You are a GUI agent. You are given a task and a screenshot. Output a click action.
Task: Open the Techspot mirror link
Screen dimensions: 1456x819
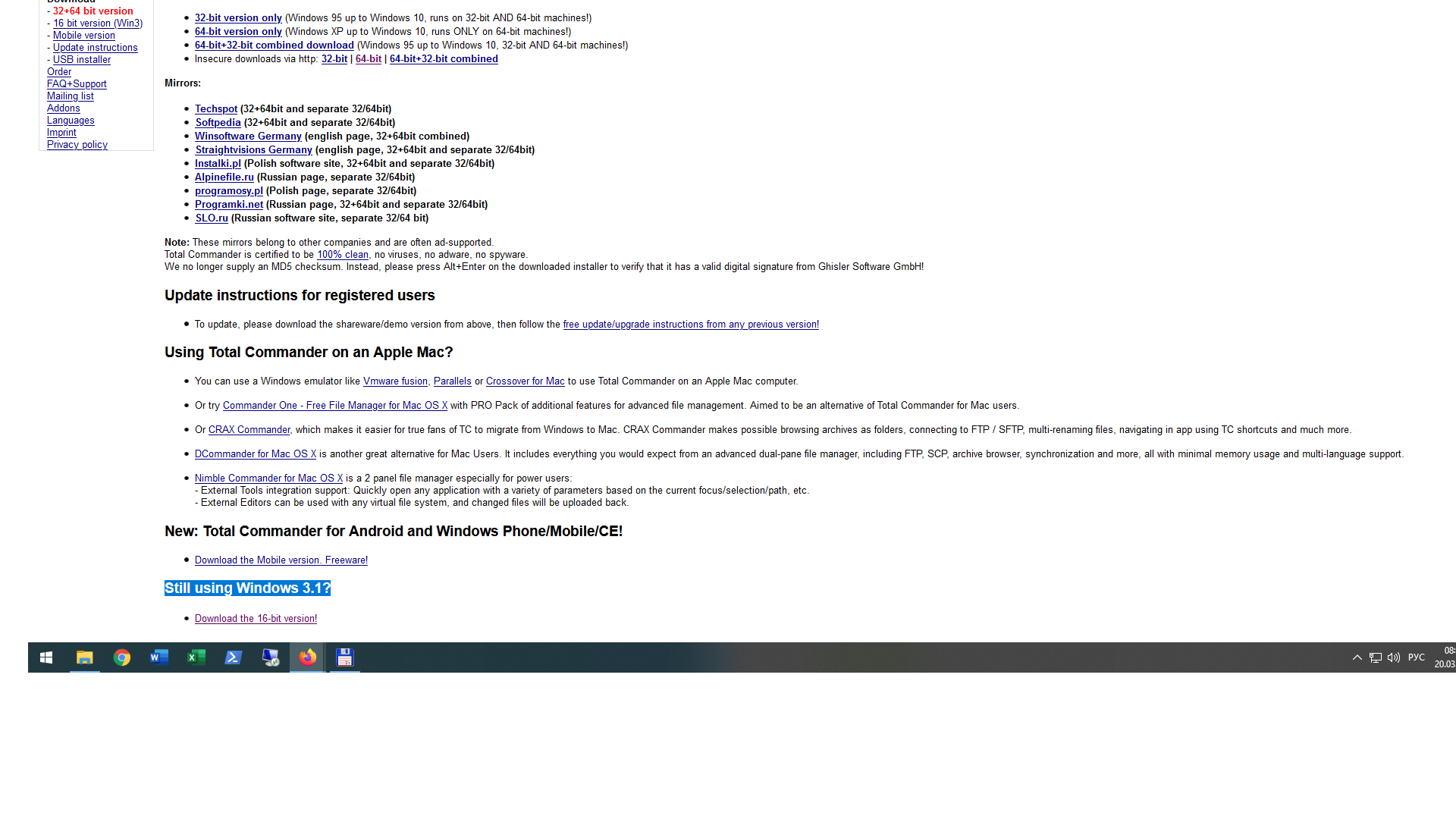pyautogui.click(x=215, y=108)
